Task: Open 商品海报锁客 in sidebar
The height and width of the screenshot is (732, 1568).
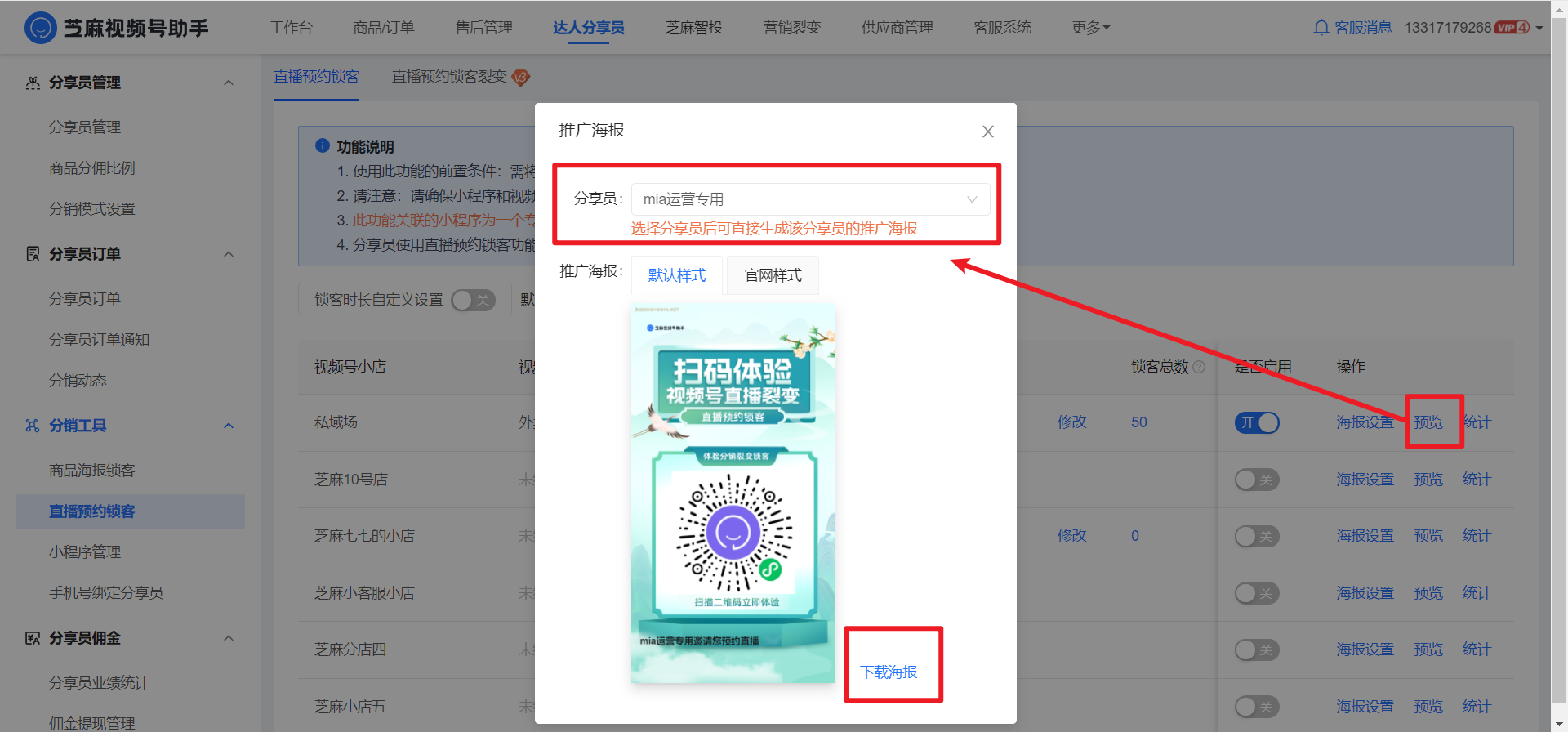Action: [92, 471]
